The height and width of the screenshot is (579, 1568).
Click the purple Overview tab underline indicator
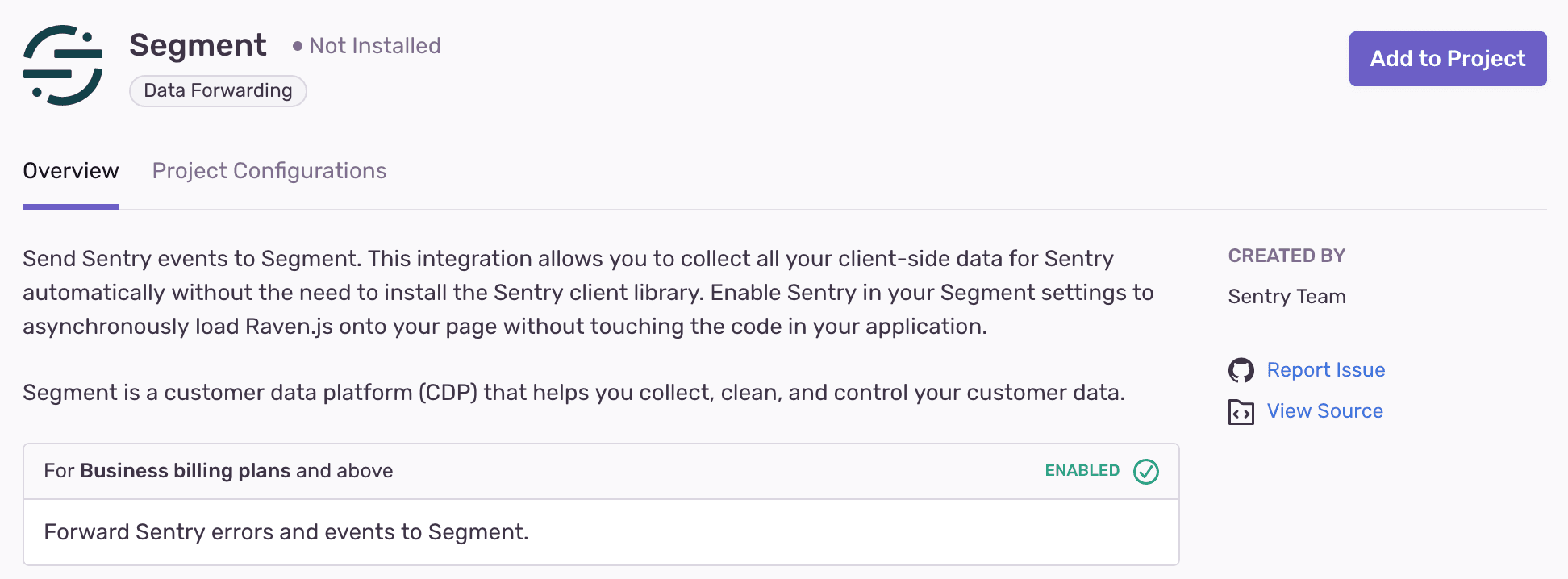[x=70, y=207]
